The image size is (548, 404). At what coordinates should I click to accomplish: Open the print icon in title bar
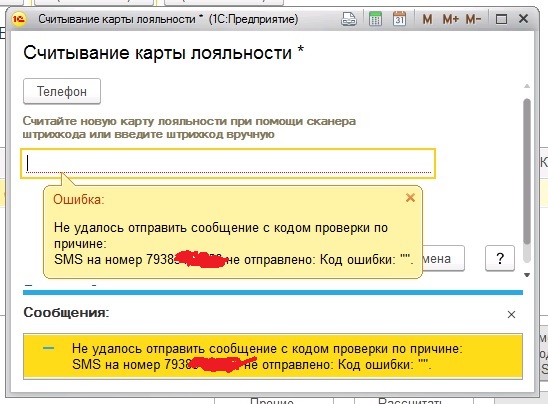[349, 19]
